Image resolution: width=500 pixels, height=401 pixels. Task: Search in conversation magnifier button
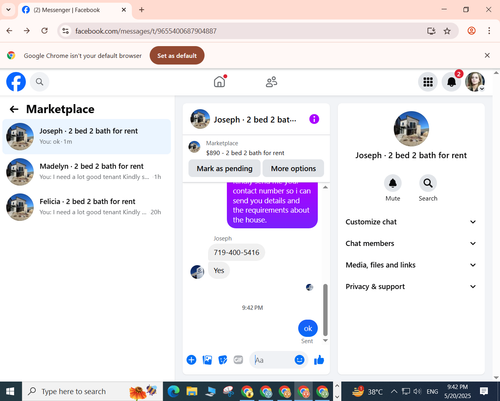[x=428, y=183]
